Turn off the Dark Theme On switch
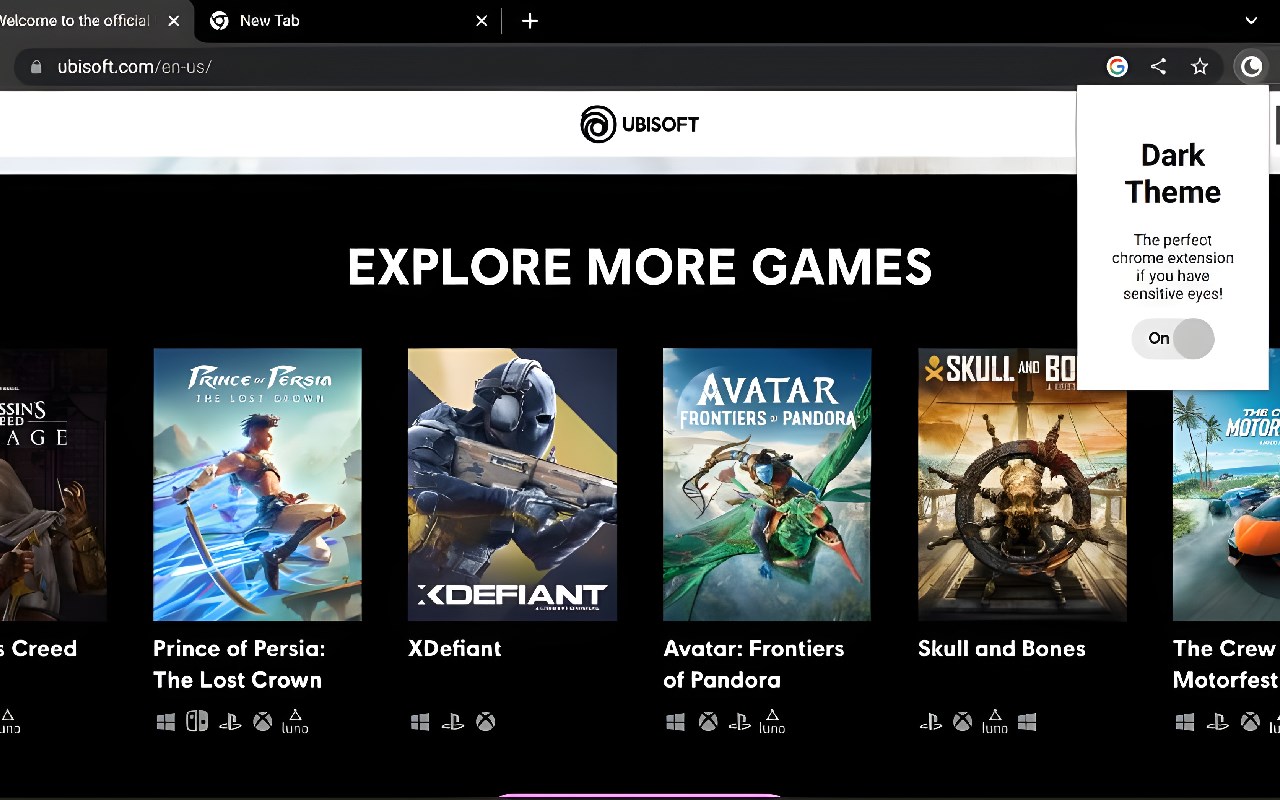1280x800 pixels. [x=1173, y=339]
